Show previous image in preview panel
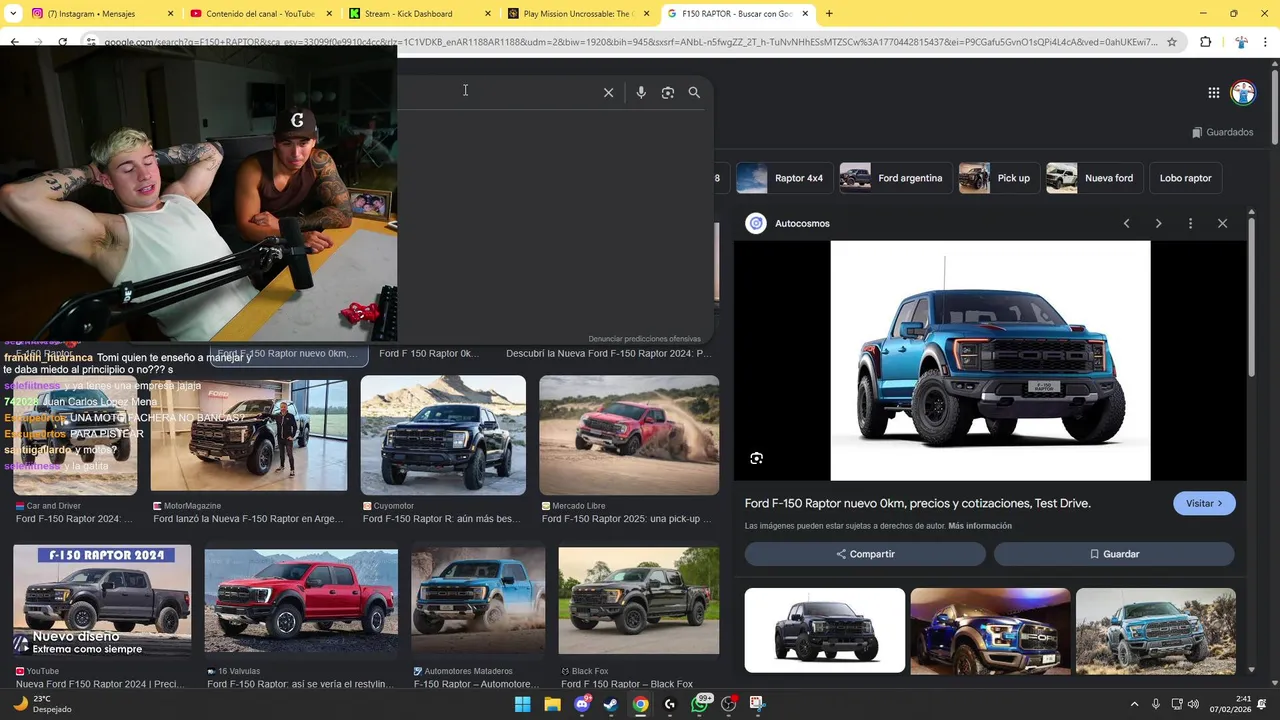The height and width of the screenshot is (720, 1280). click(1126, 223)
